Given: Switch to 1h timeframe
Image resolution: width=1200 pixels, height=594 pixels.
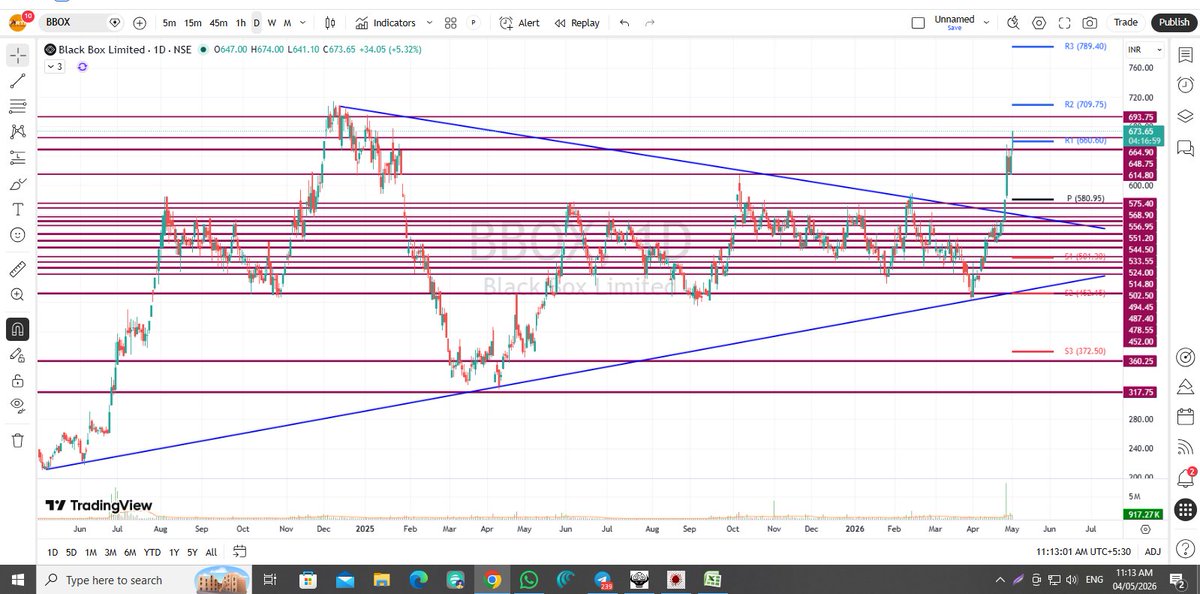Looking at the screenshot, I should pyautogui.click(x=241, y=22).
